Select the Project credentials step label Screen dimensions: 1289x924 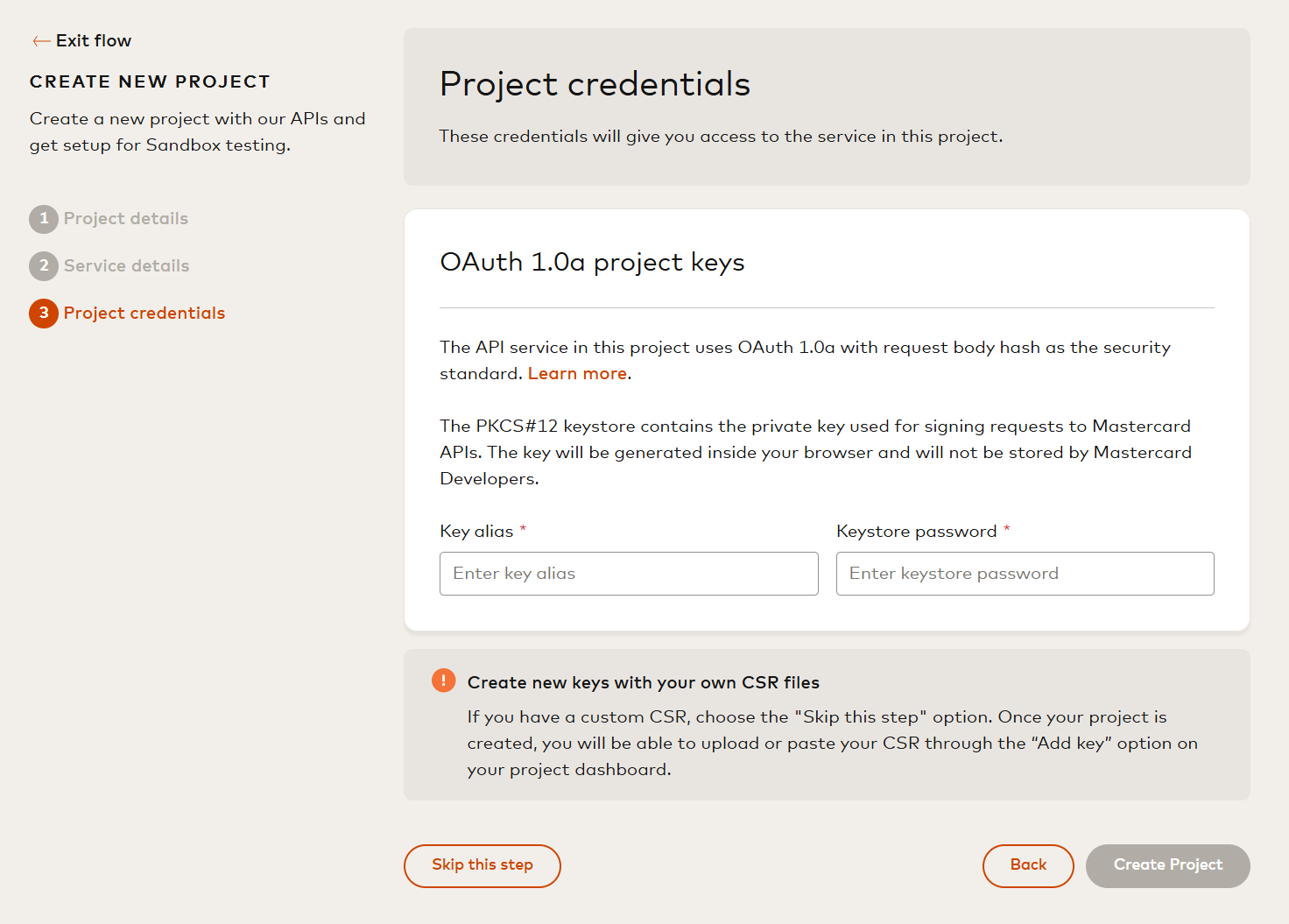[144, 314]
